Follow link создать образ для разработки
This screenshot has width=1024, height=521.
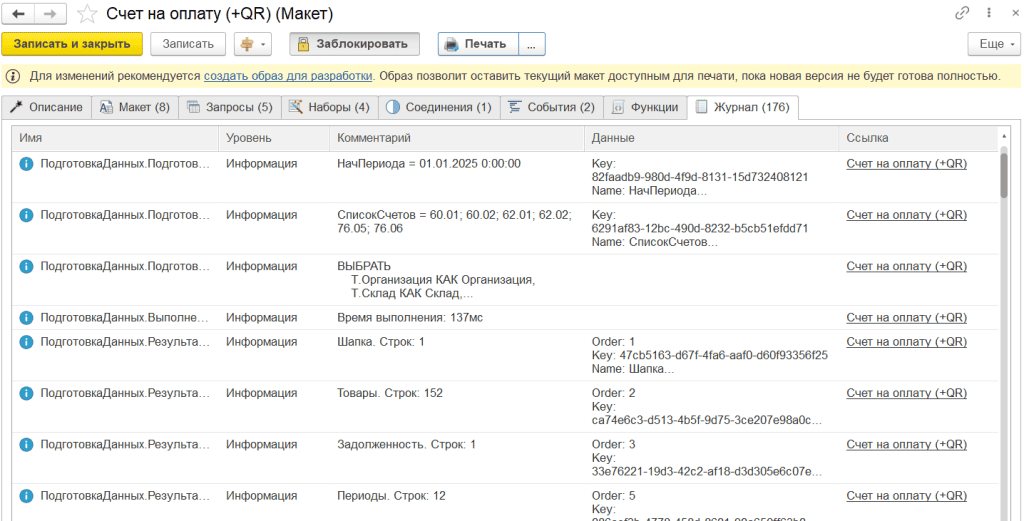(x=288, y=76)
